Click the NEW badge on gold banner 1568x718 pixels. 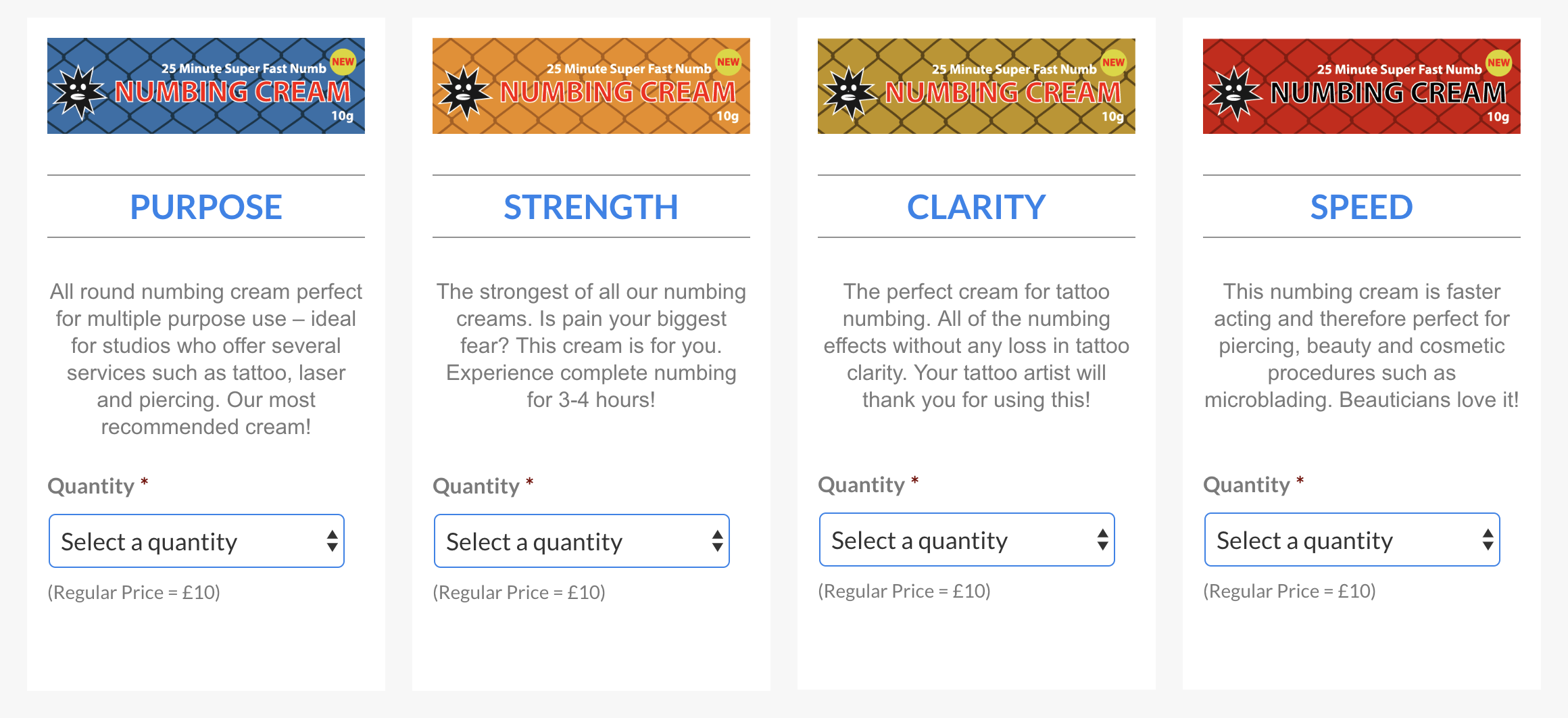click(x=1114, y=63)
